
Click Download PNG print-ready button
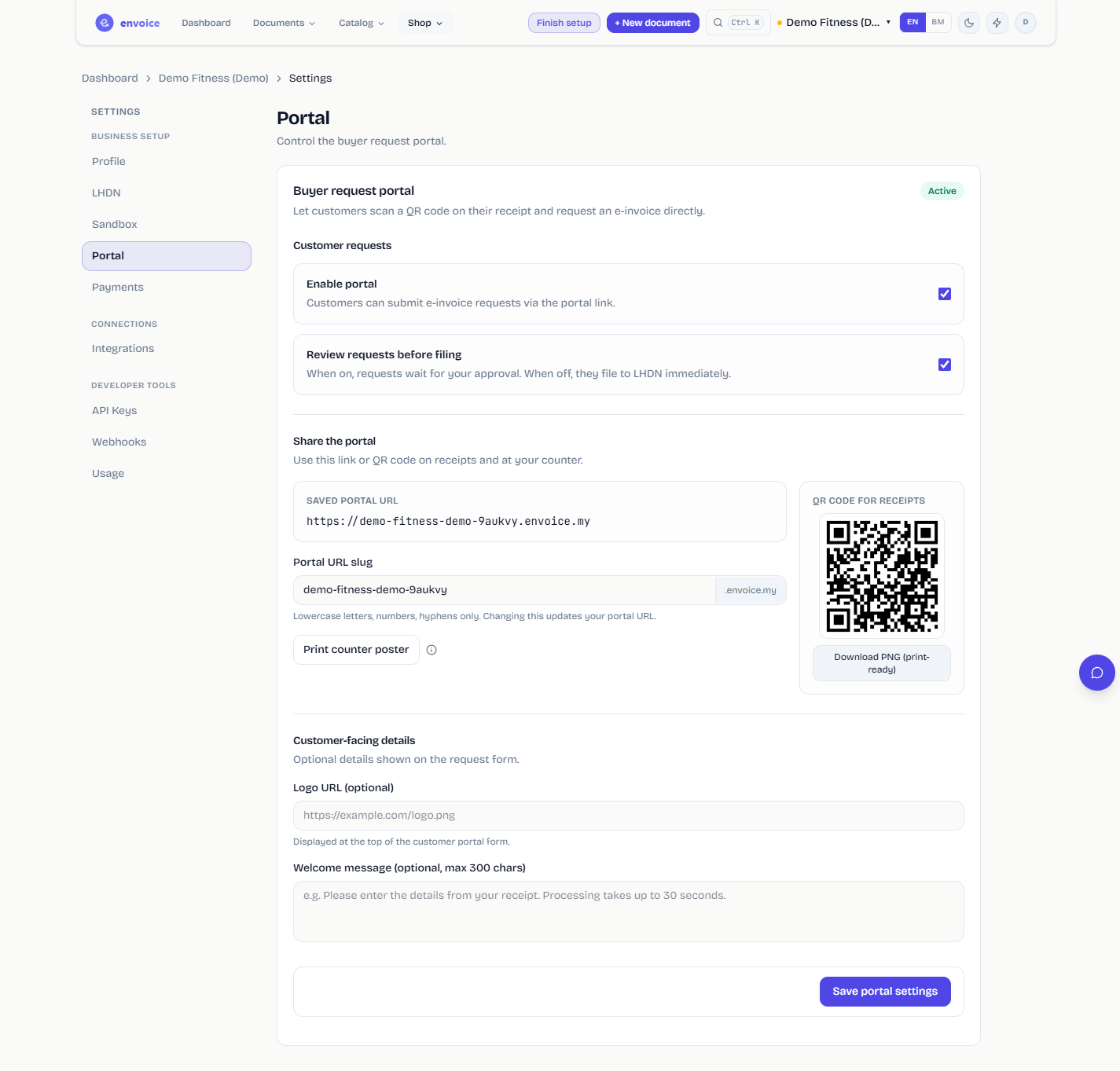(x=882, y=663)
